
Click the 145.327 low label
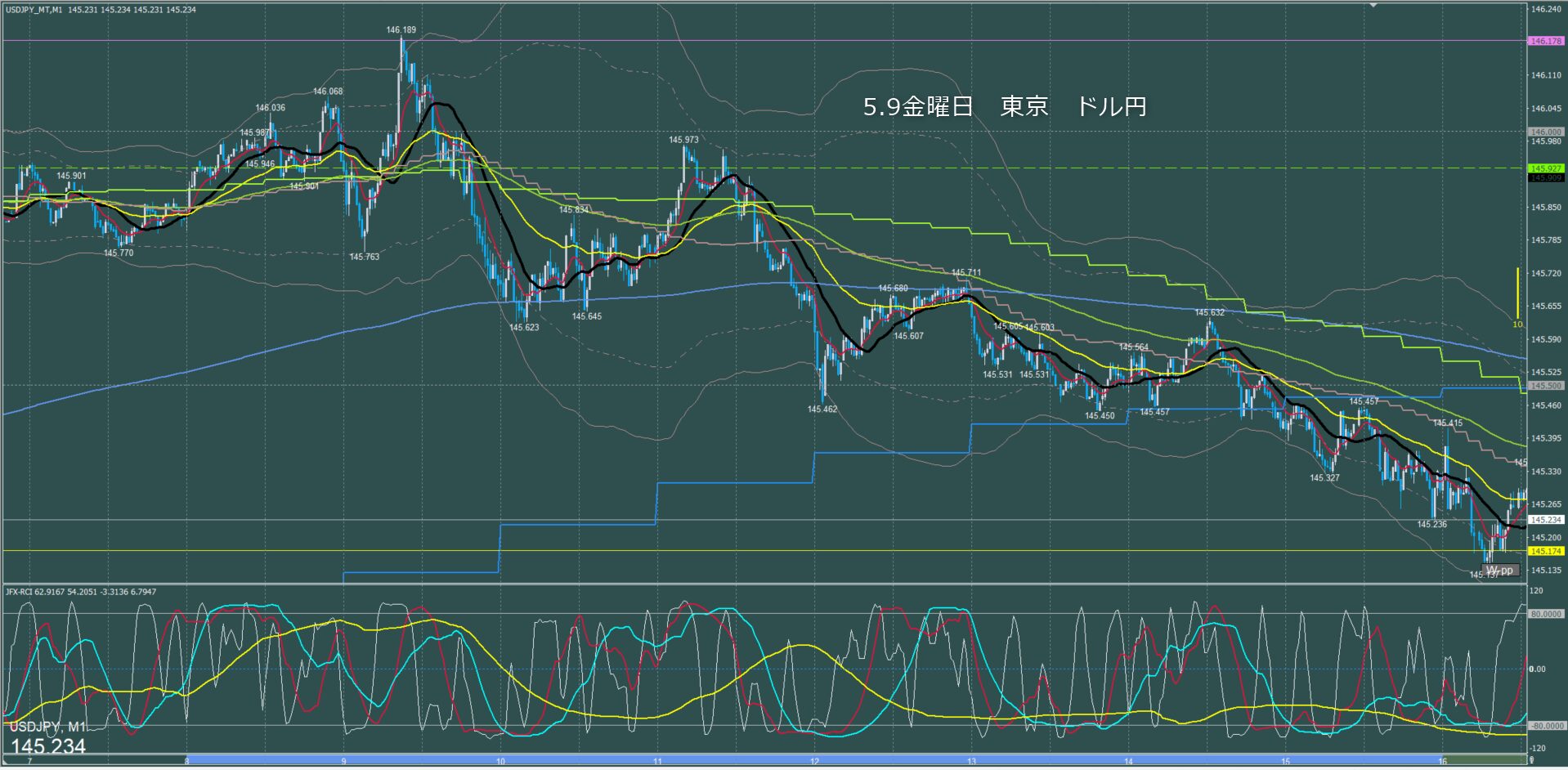[x=1324, y=478]
